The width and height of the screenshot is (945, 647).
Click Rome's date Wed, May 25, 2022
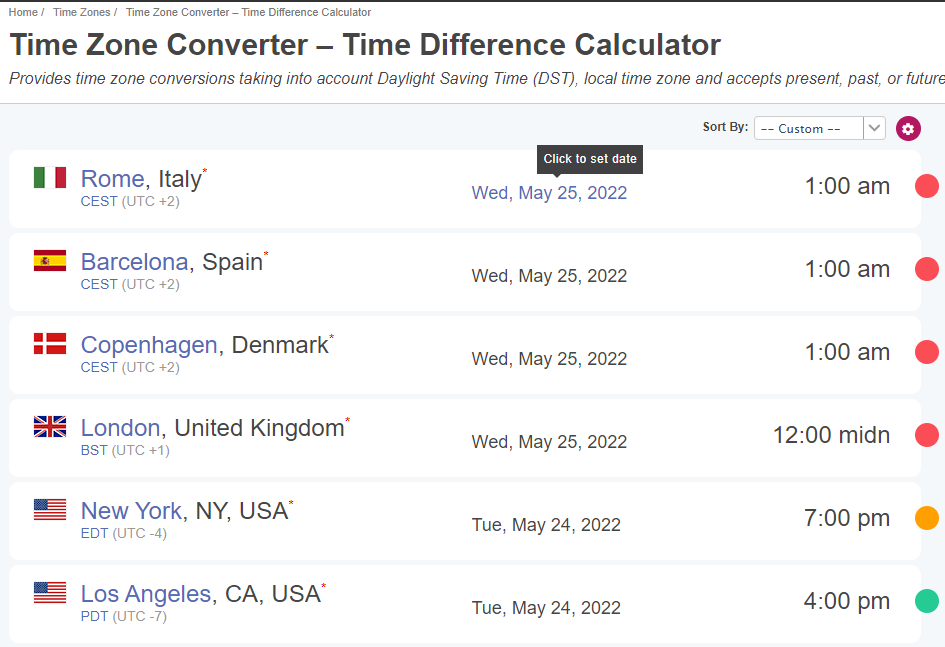click(x=549, y=193)
